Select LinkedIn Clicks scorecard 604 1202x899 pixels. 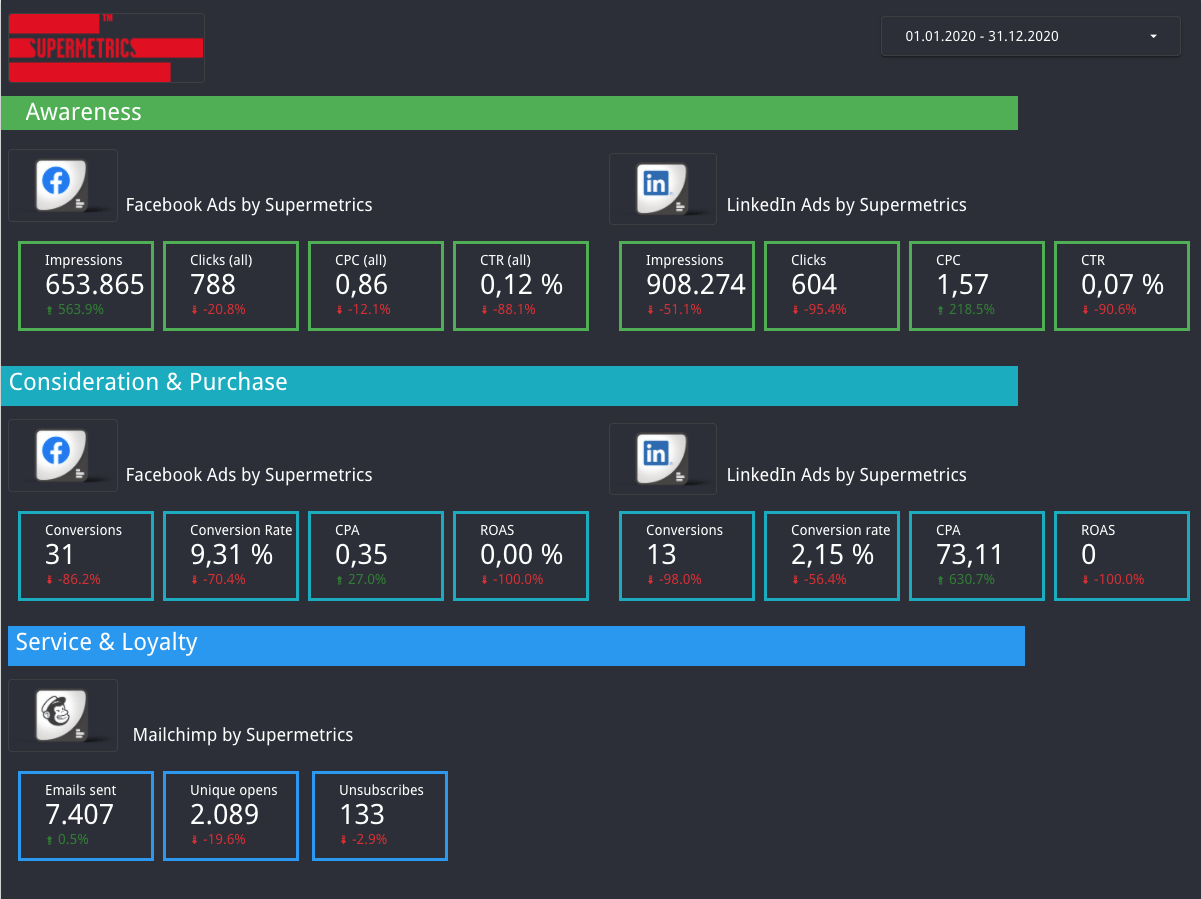coord(832,286)
